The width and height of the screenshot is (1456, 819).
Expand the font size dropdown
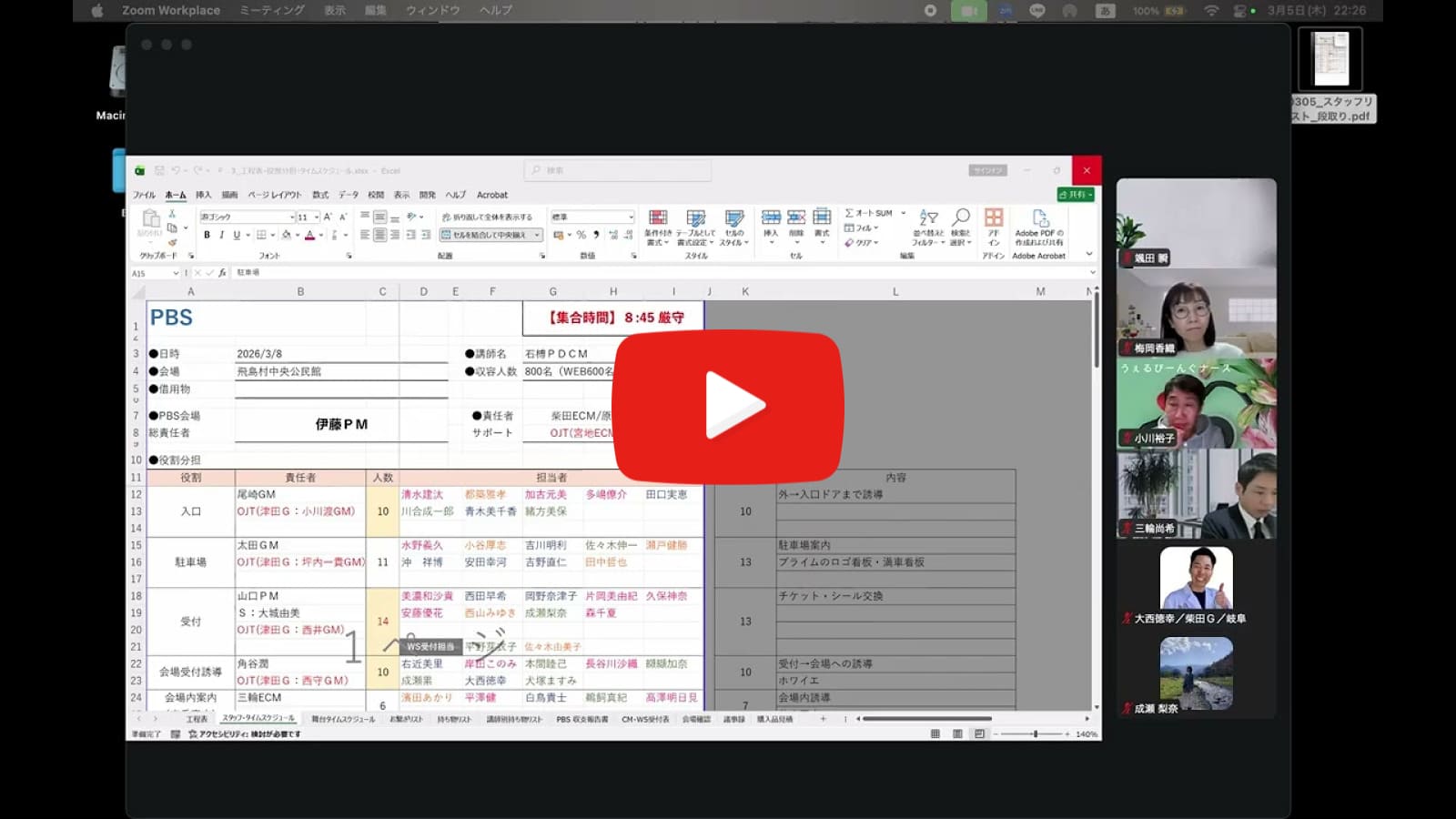pyautogui.click(x=317, y=217)
